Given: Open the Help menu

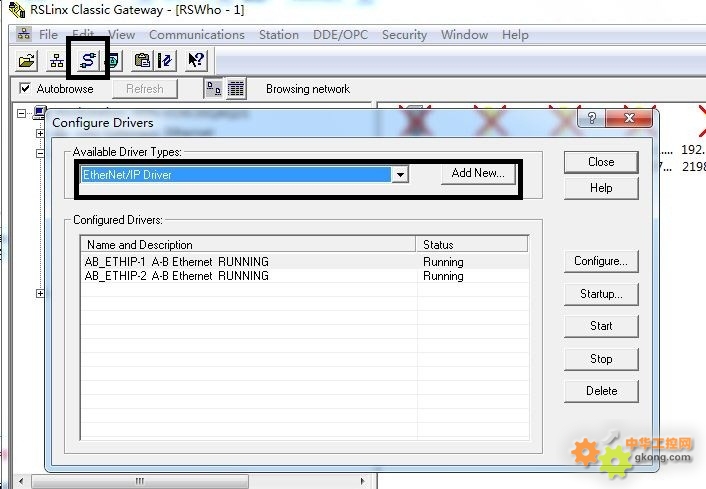Looking at the screenshot, I should [x=515, y=35].
